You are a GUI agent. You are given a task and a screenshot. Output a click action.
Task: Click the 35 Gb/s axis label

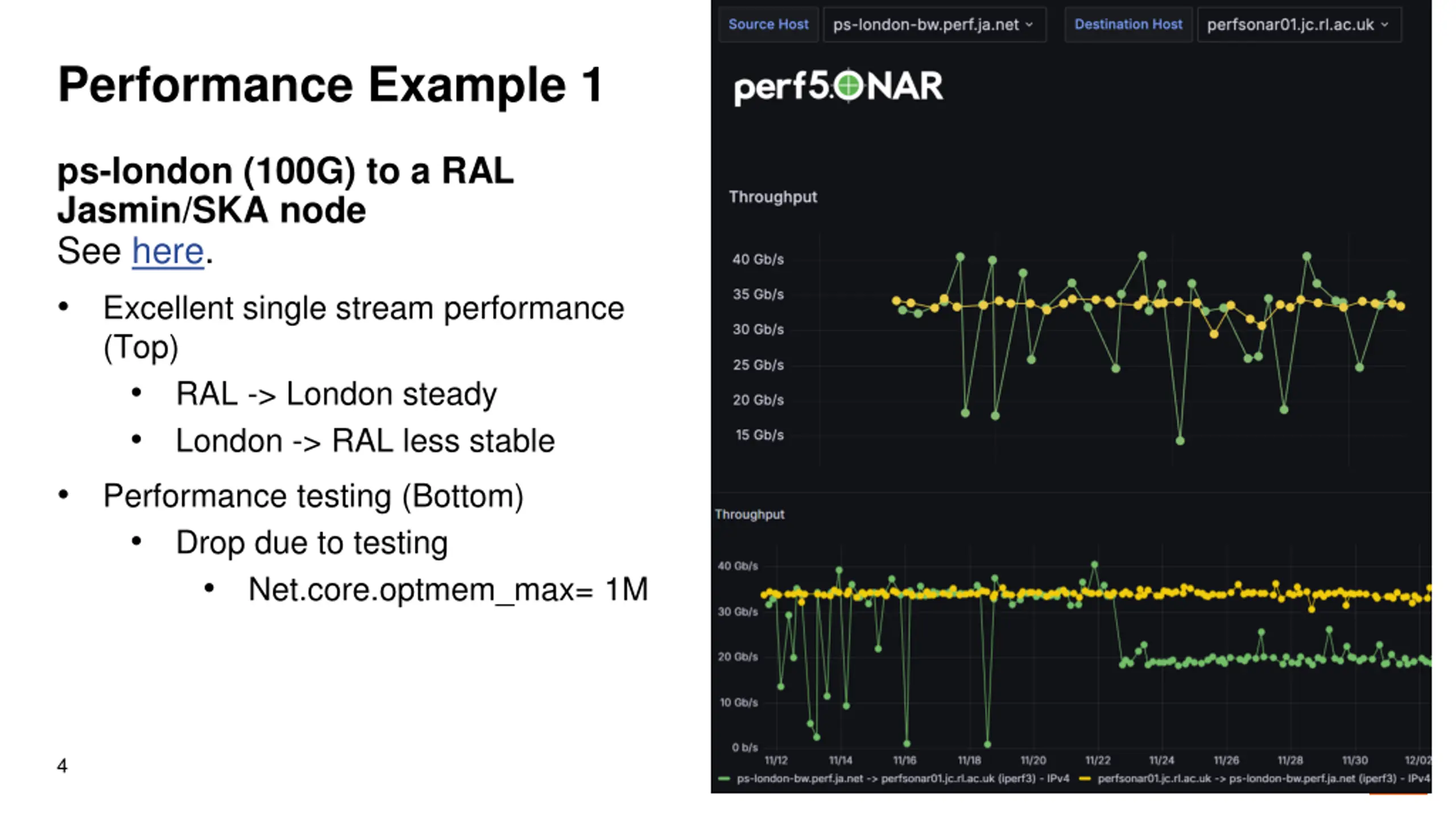coord(758,295)
